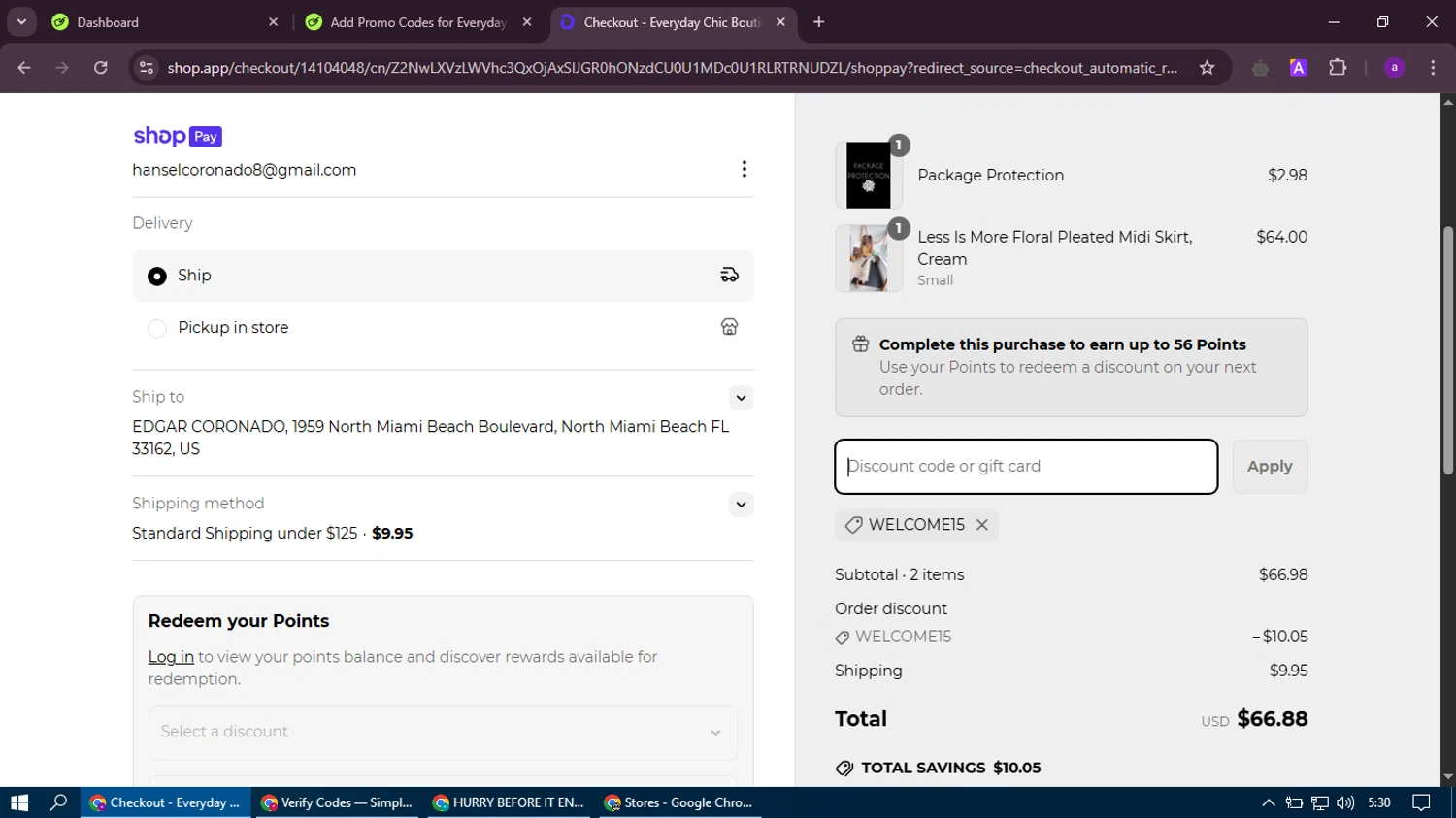Image resolution: width=1456 pixels, height=818 pixels.
Task: Go forward in browser history
Action: tap(62, 68)
